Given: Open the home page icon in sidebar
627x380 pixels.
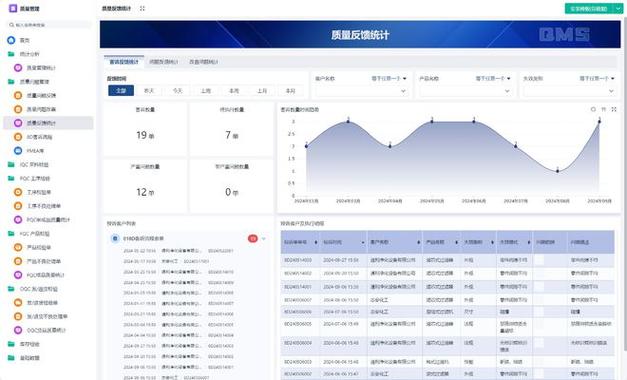Looking at the screenshot, I should pos(11,40).
